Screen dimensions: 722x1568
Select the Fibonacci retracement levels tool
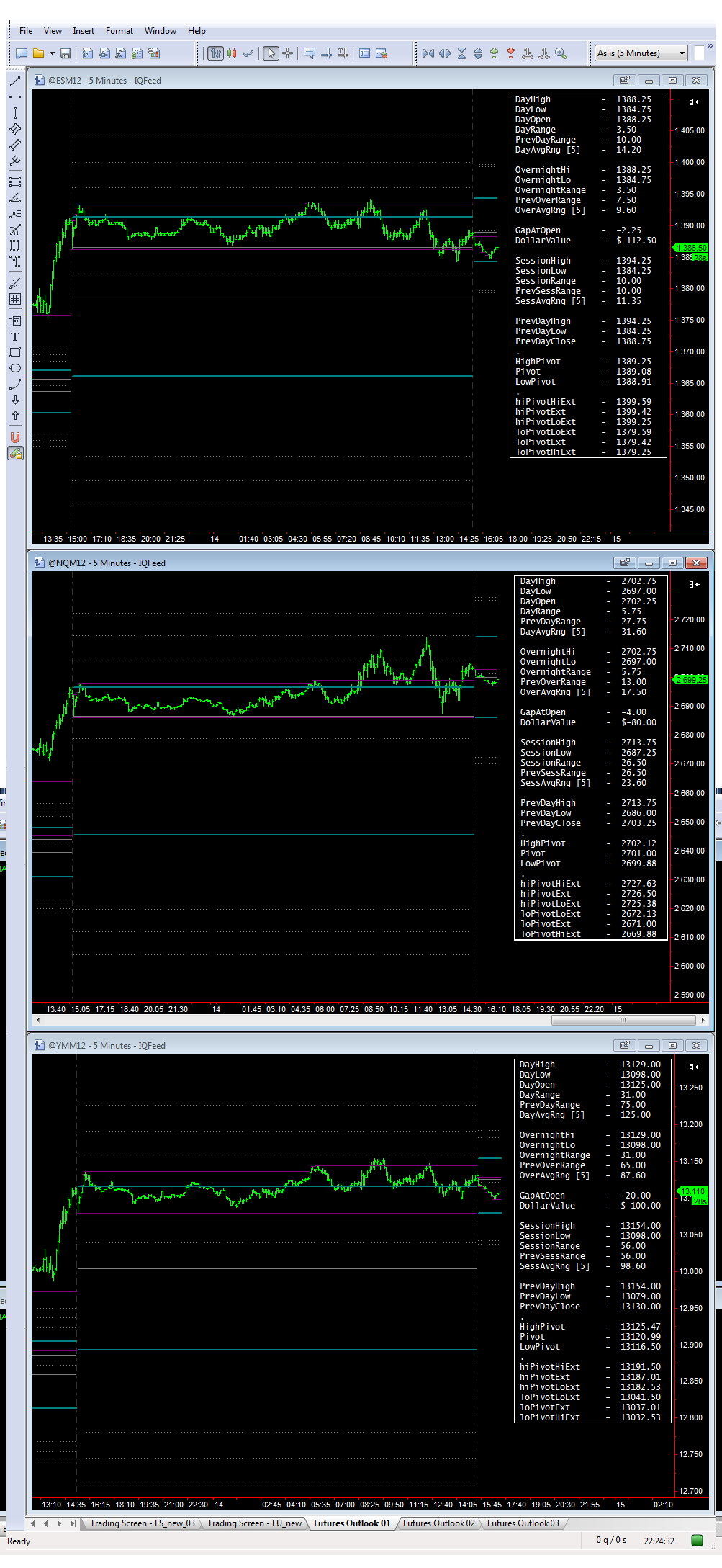pyautogui.click(x=14, y=182)
